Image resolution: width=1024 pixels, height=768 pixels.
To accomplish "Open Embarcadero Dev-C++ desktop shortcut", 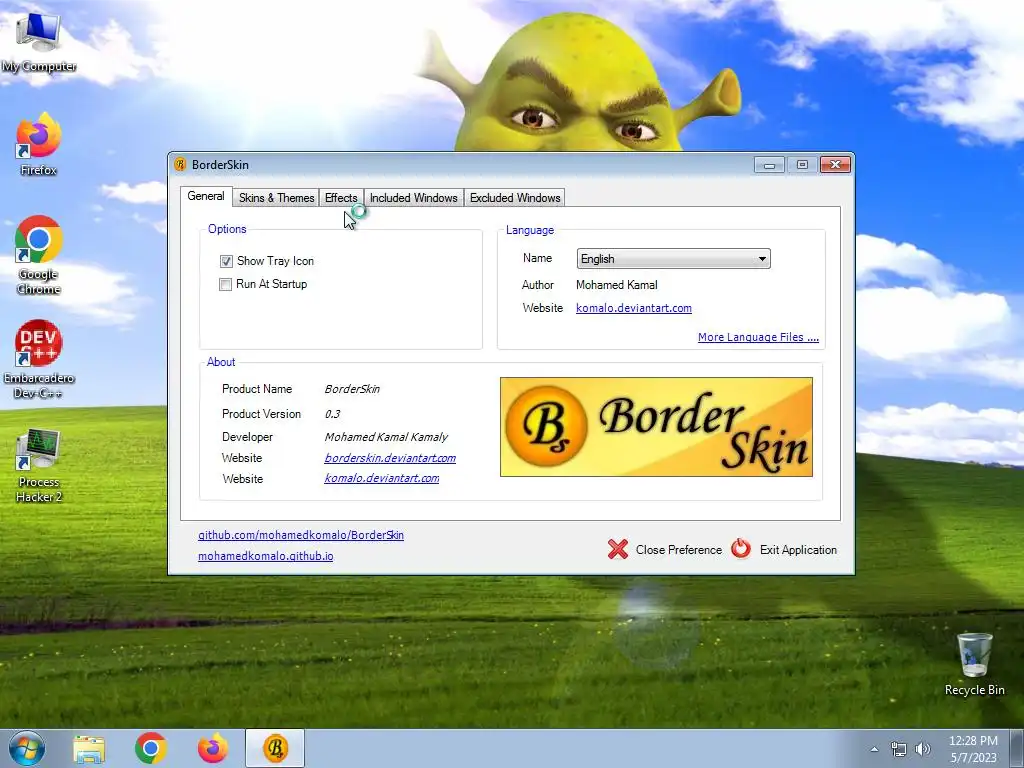I will pyautogui.click(x=39, y=359).
